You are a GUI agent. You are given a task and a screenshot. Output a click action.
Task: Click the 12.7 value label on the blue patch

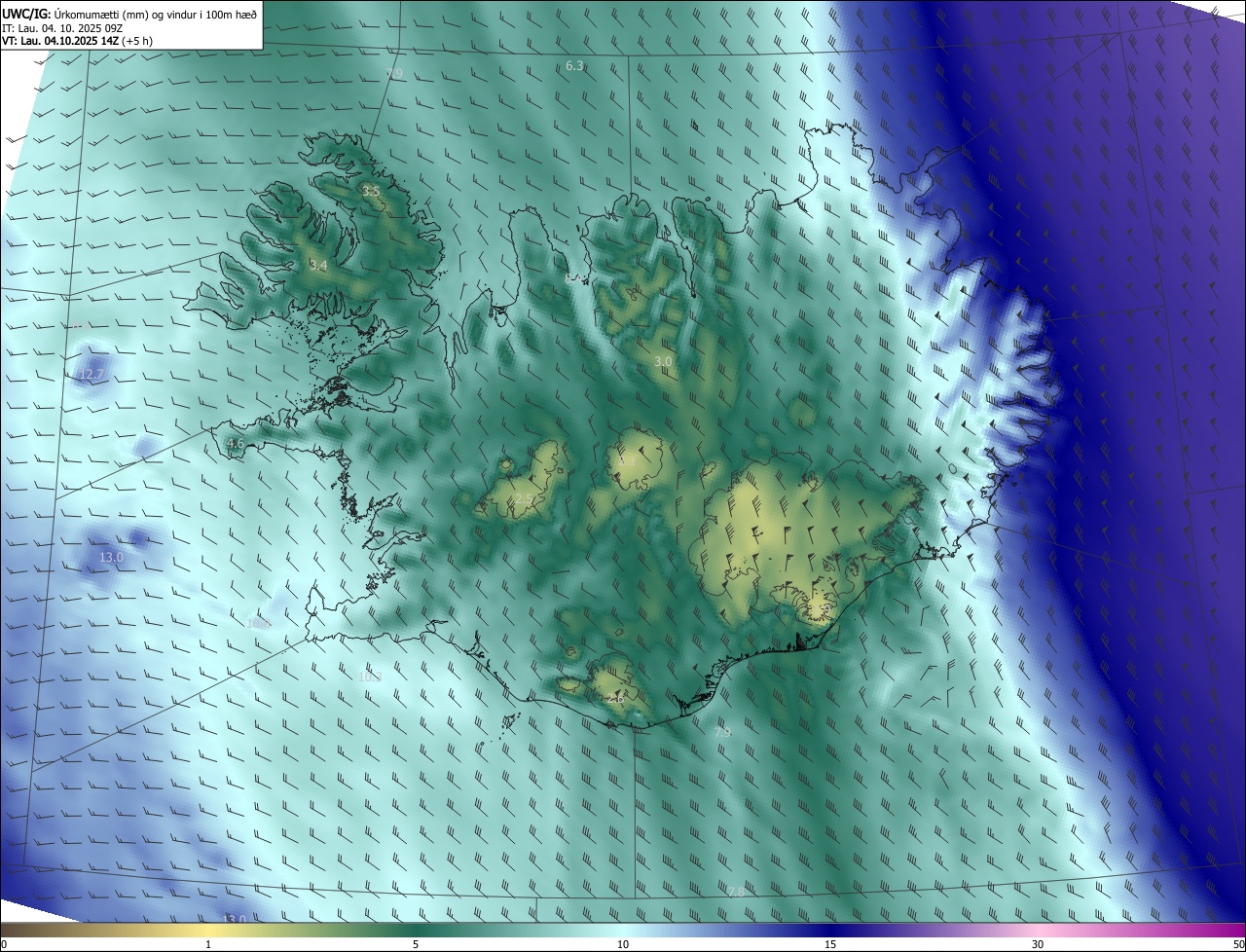91,375
